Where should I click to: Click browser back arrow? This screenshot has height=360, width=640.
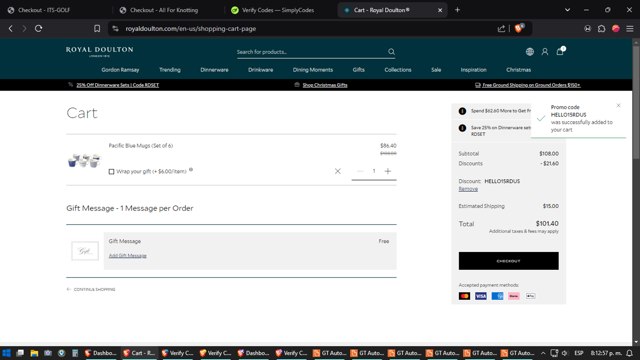click(x=11, y=29)
